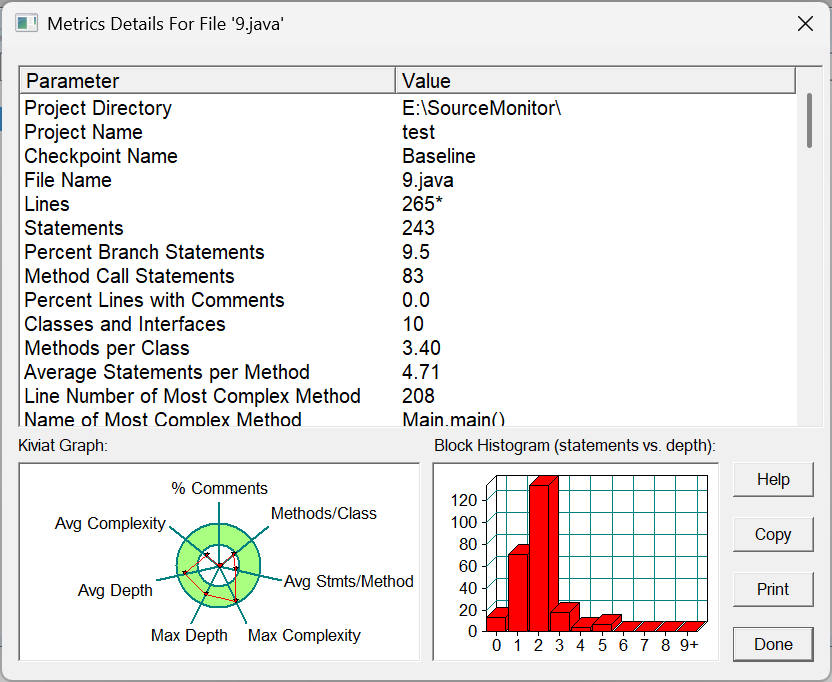Click the value Baseline
The height and width of the screenshot is (682, 832).
click(439, 156)
